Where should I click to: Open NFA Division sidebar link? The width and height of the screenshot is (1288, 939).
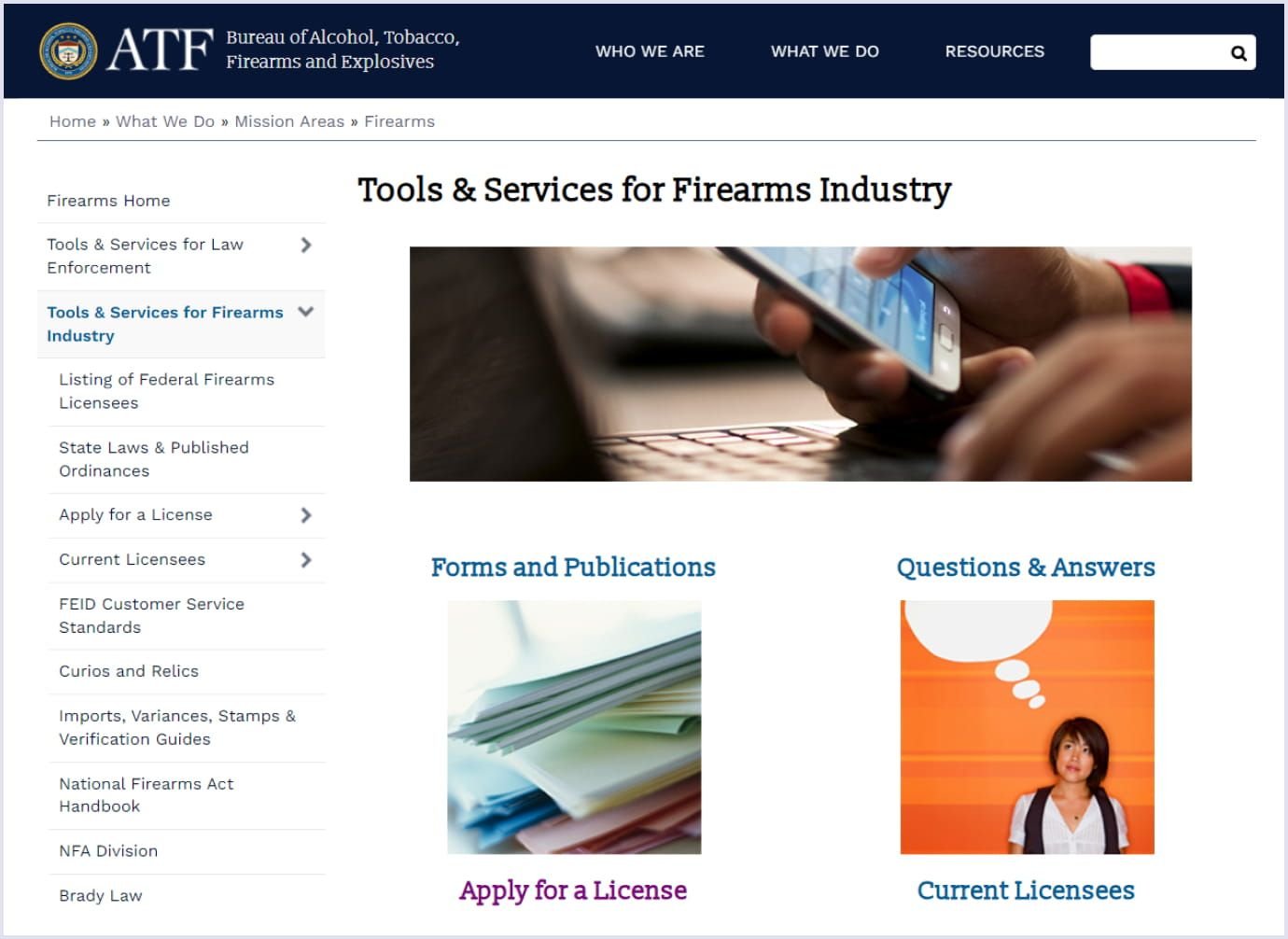pos(108,851)
